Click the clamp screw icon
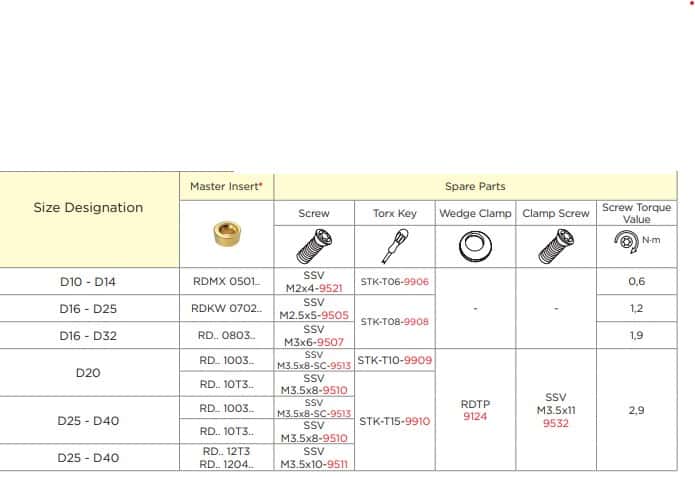695x477 pixels. point(555,243)
